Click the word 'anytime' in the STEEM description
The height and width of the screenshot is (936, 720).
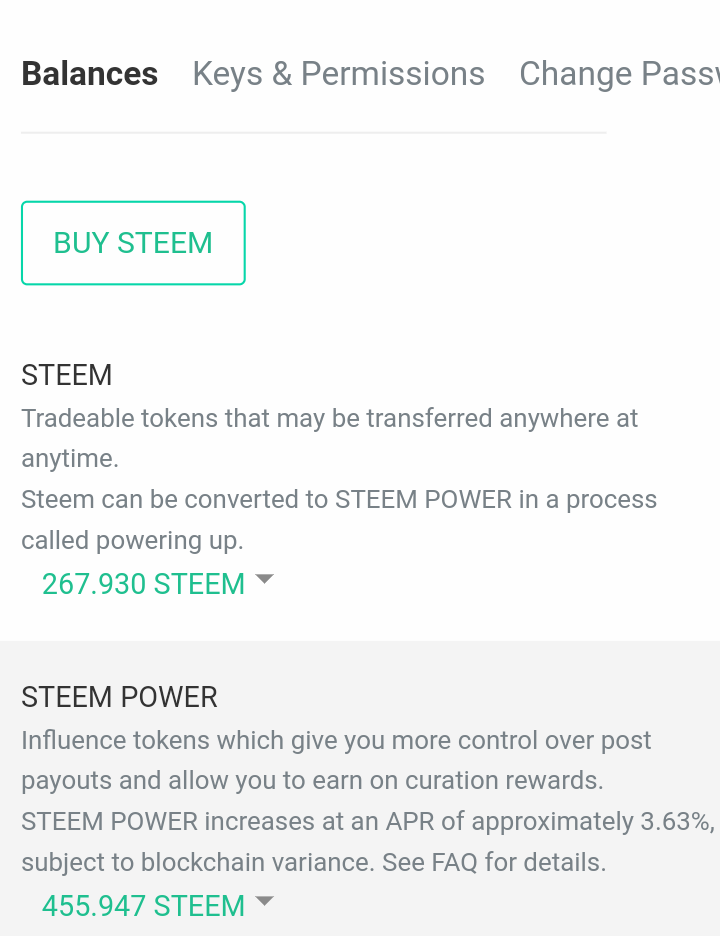(x=69, y=458)
